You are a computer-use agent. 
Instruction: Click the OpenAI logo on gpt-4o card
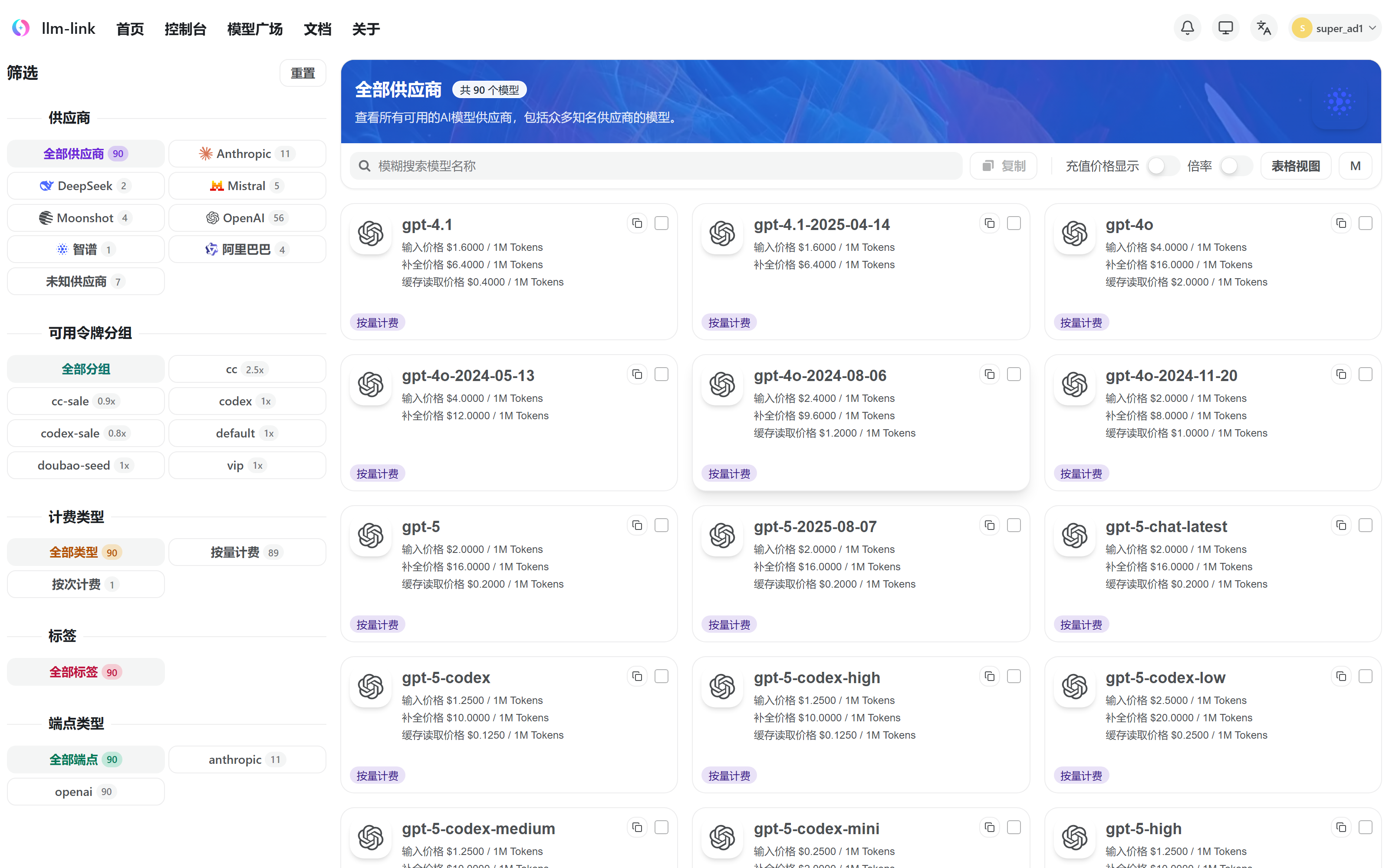[x=1074, y=233]
